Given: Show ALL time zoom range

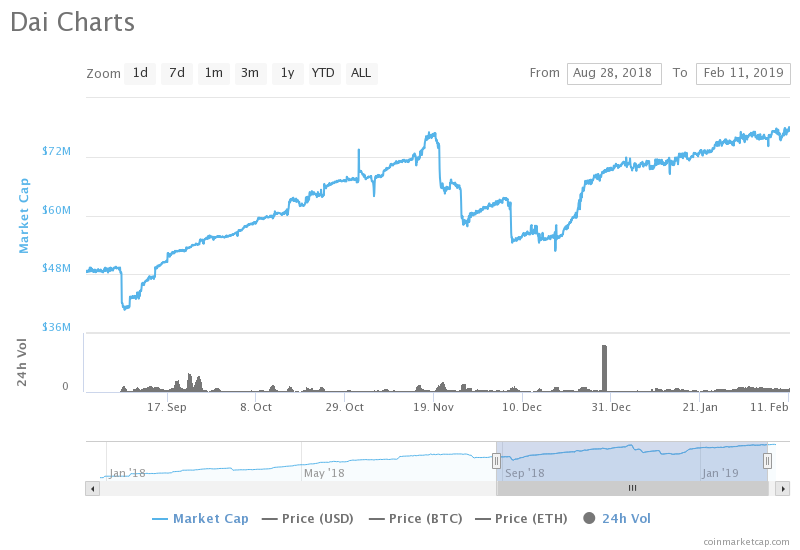Looking at the screenshot, I should point(361,73).
